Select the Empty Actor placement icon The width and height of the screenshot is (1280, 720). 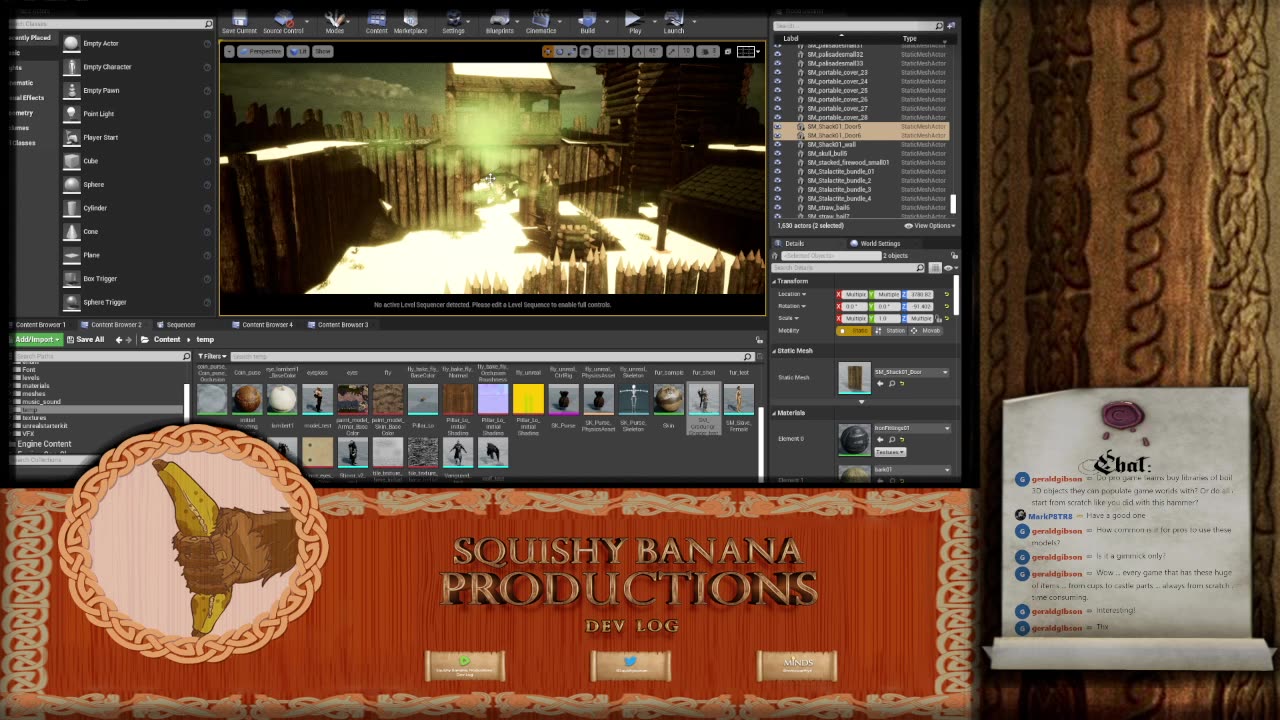71,43
